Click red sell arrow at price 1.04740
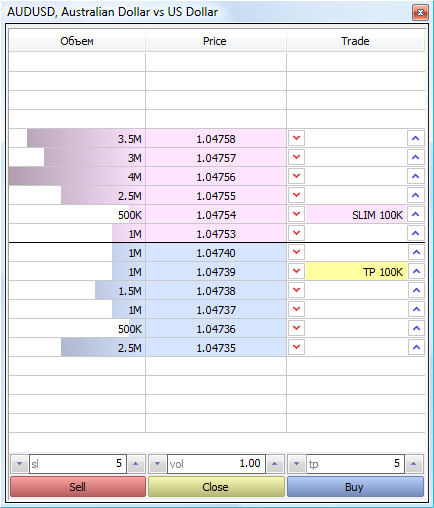The image size is (434, 508). [296, 252]
